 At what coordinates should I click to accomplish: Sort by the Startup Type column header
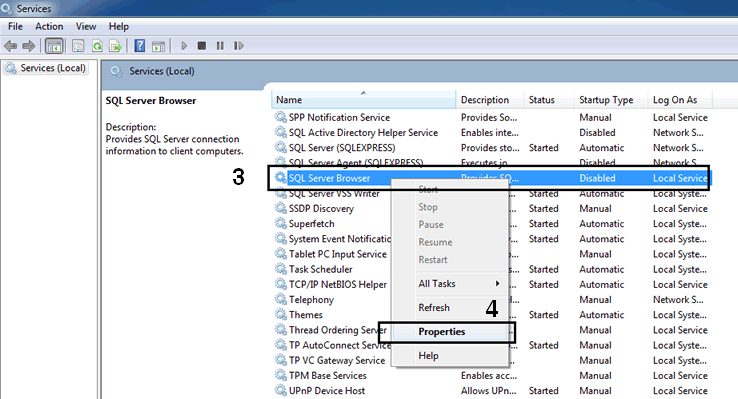(610, 100)
